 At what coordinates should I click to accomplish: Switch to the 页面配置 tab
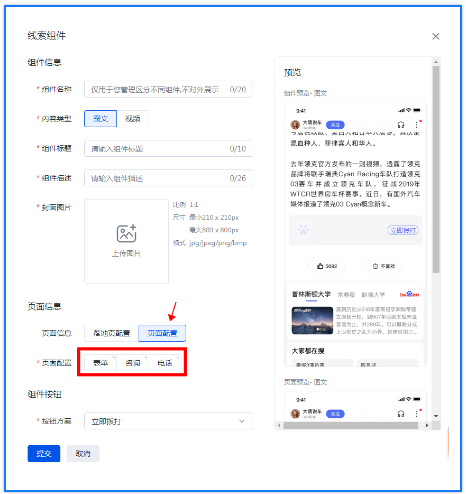(x=162, y=333)
